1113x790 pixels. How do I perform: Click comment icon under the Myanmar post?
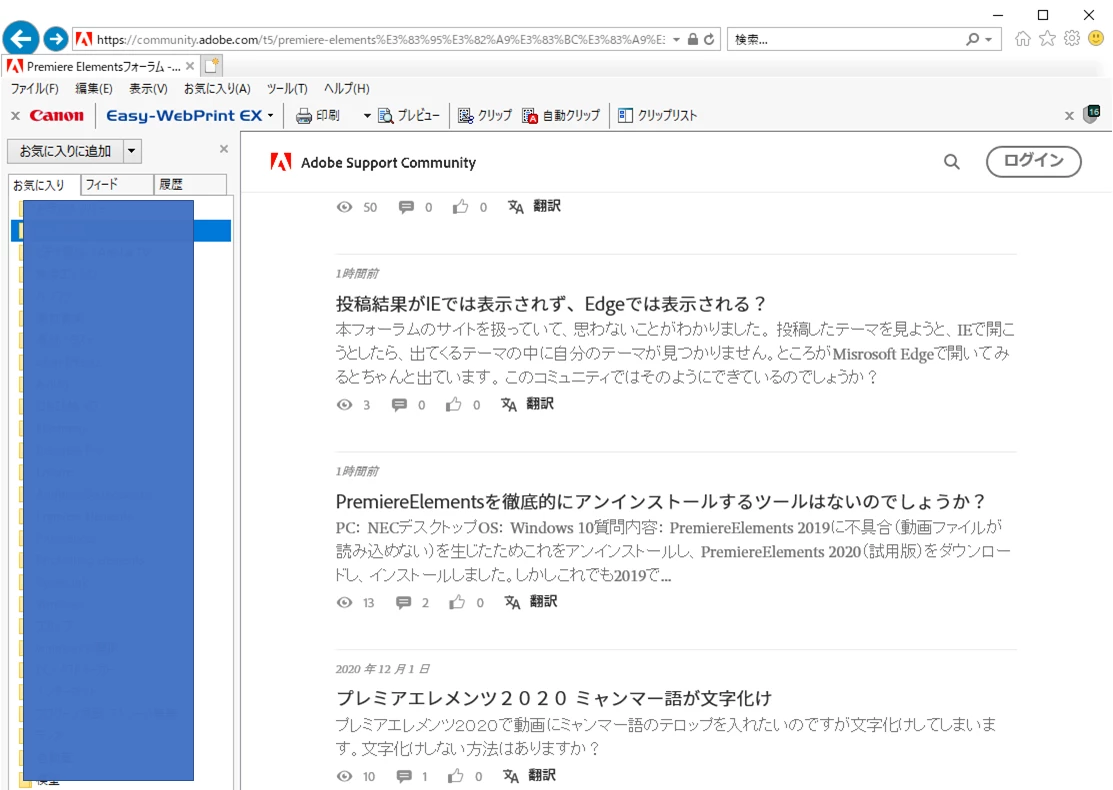404,777
